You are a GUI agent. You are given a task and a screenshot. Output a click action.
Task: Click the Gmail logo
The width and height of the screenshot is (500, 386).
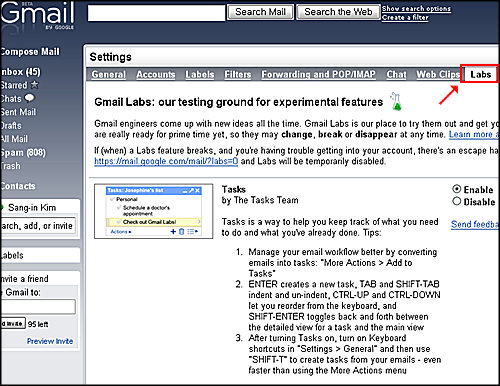[37, 15]
